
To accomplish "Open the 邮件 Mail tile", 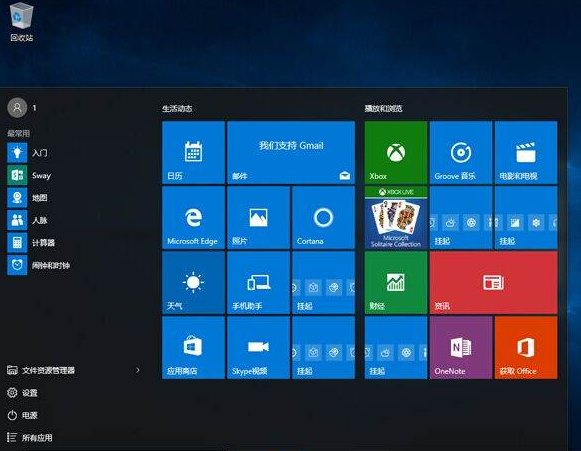I will coord(291,153).
